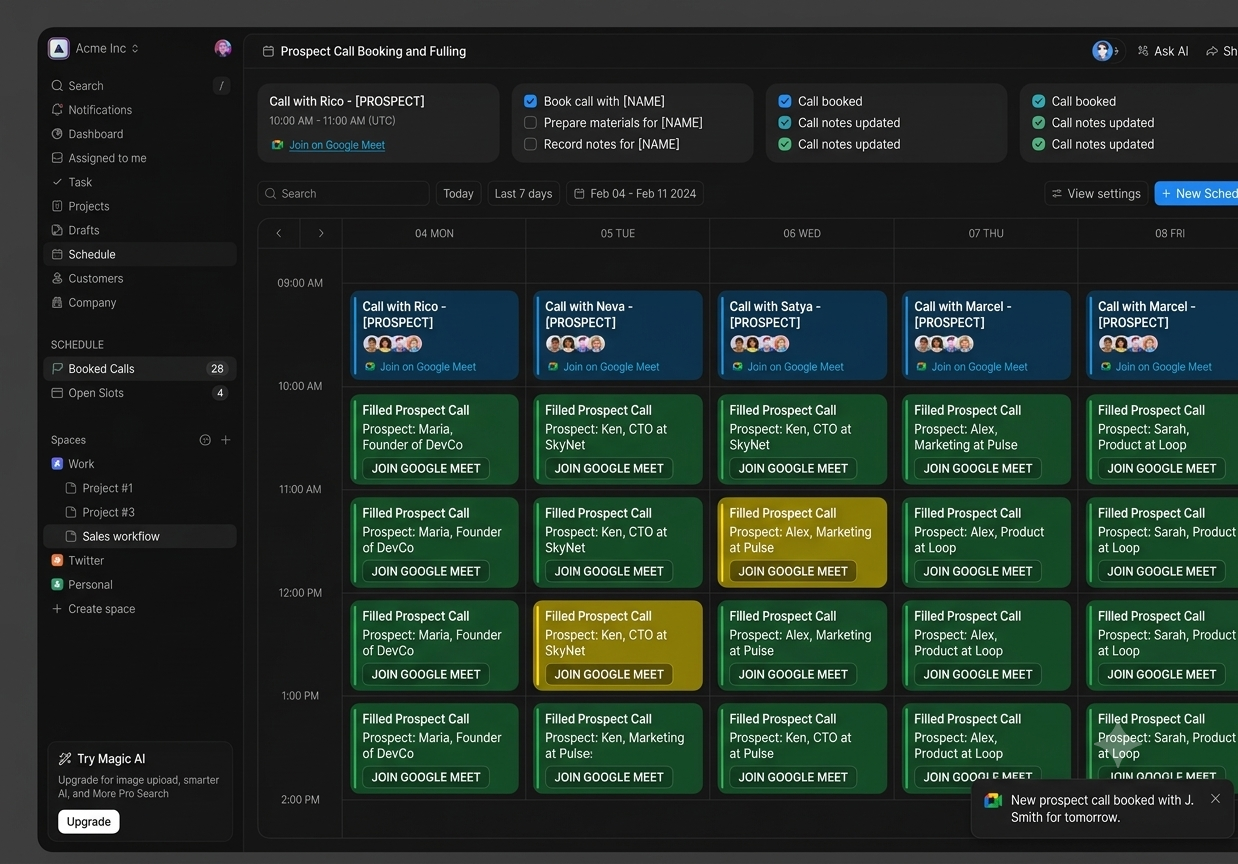Open View settings
1238x864 pixels.
pos(1096,194)
